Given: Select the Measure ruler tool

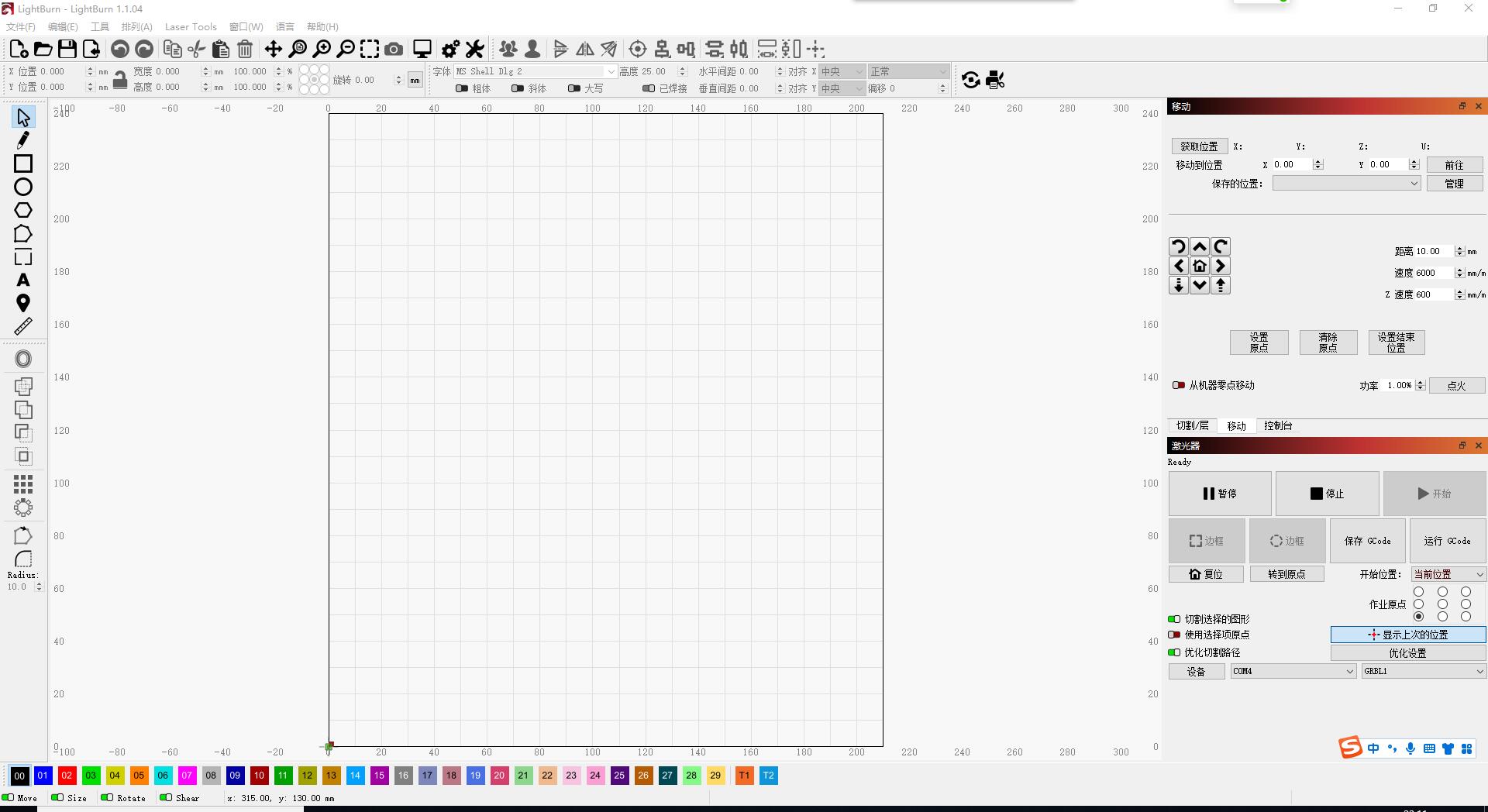Looking at the screenshot, I should (x=23, y=326).
